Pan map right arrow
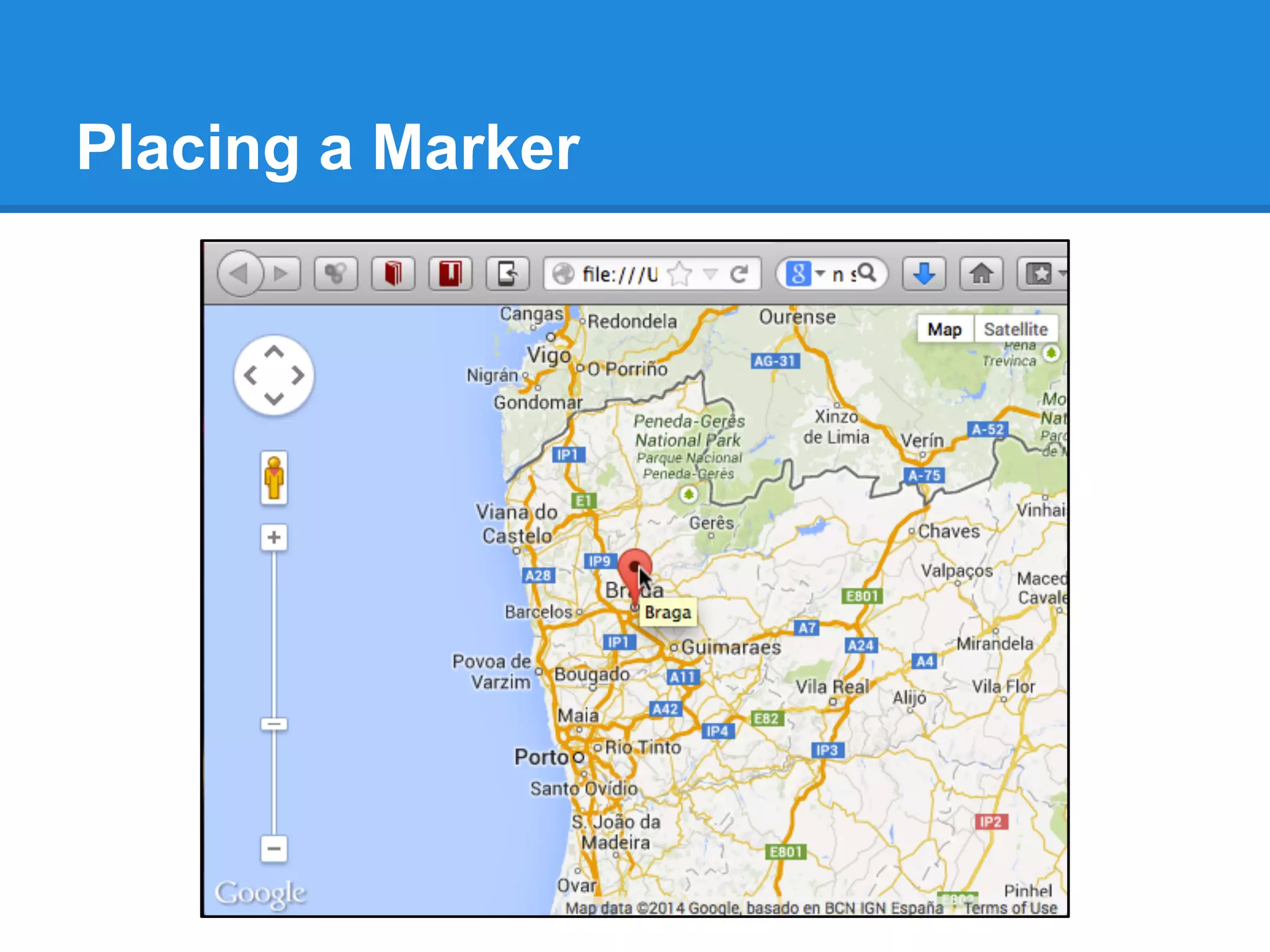The image size is (1270, 952). click(298, 376)
